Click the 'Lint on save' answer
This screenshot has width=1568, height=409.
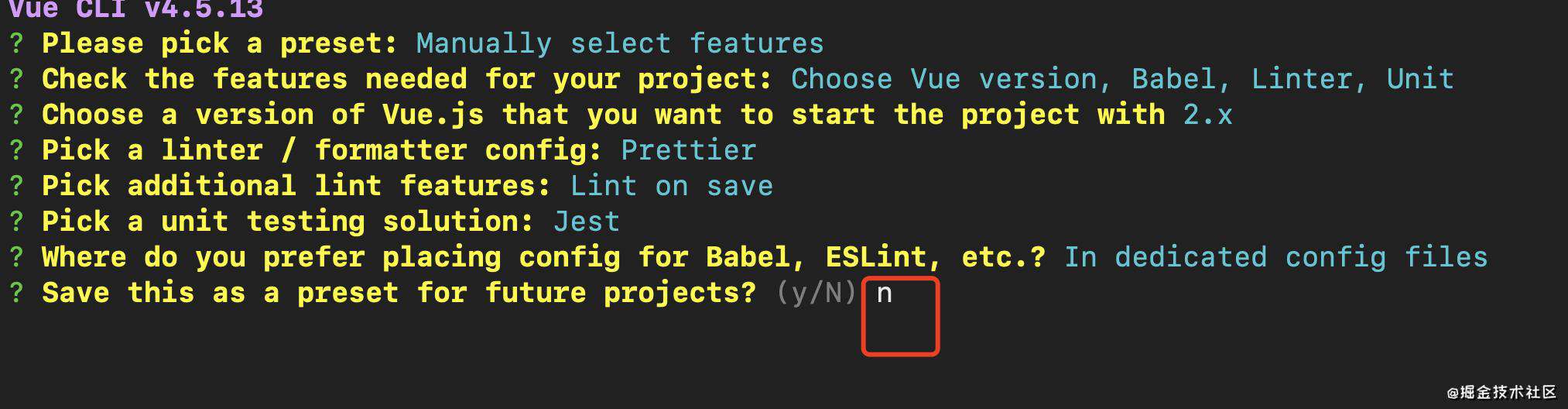click(x=672, y=186)
